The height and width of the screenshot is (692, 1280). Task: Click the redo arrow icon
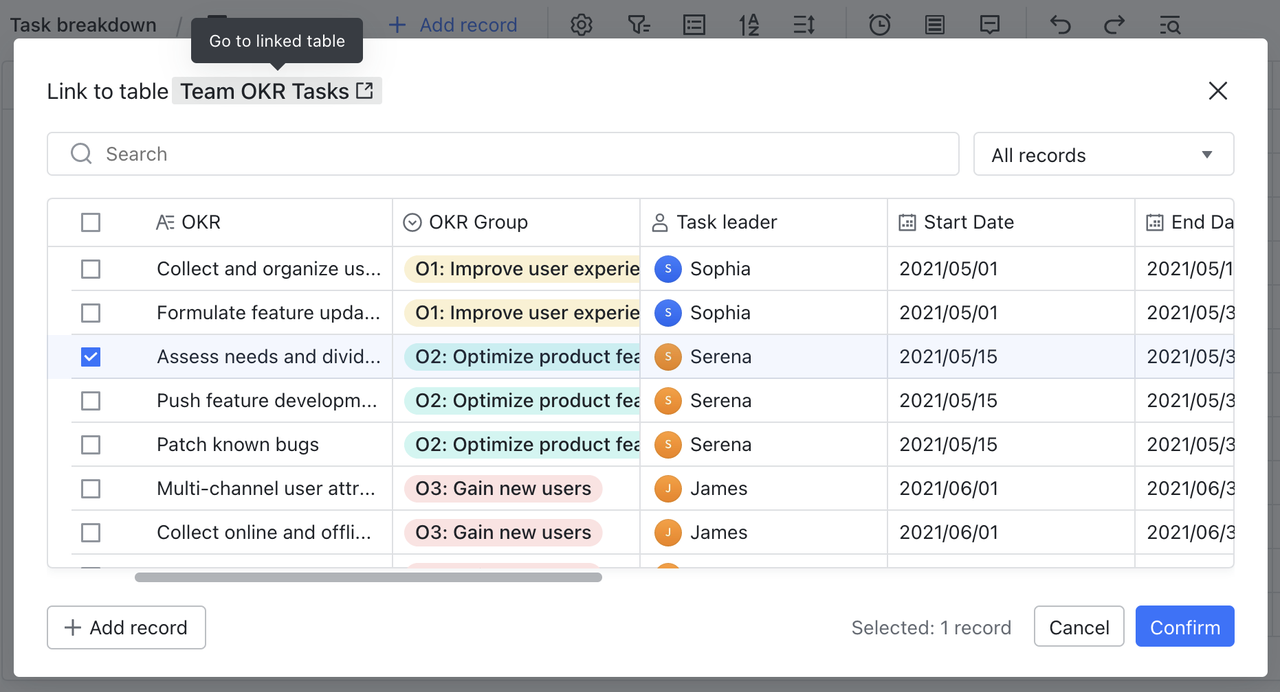pyautogui.click(x=1115, y=25)
